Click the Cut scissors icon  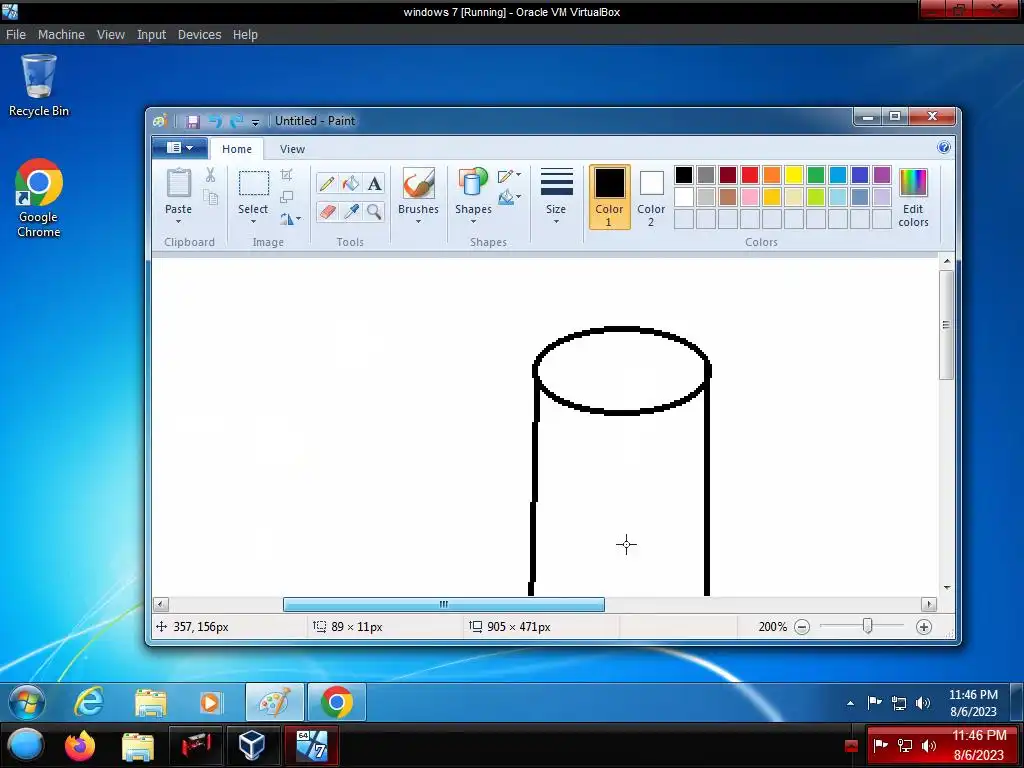[210, 174]
